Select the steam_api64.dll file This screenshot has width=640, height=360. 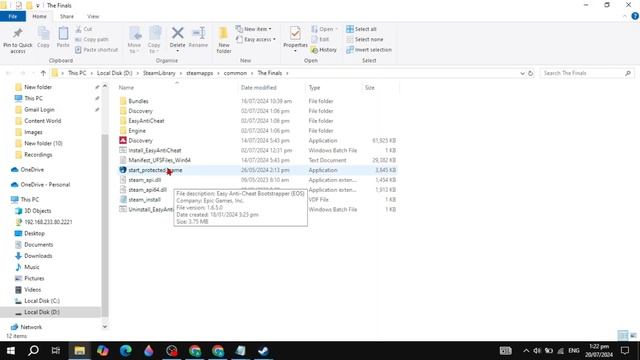tap(147, 190)
